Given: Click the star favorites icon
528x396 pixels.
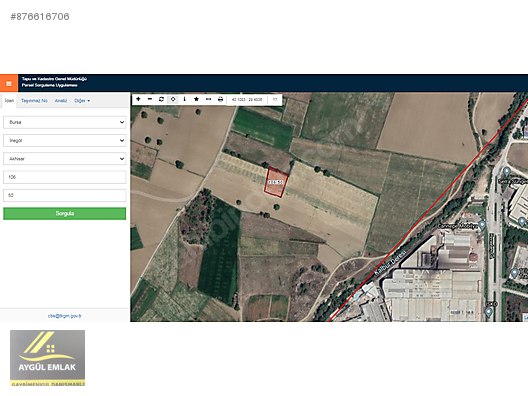Looking at the screenshot, I should [x=196, y=99].
